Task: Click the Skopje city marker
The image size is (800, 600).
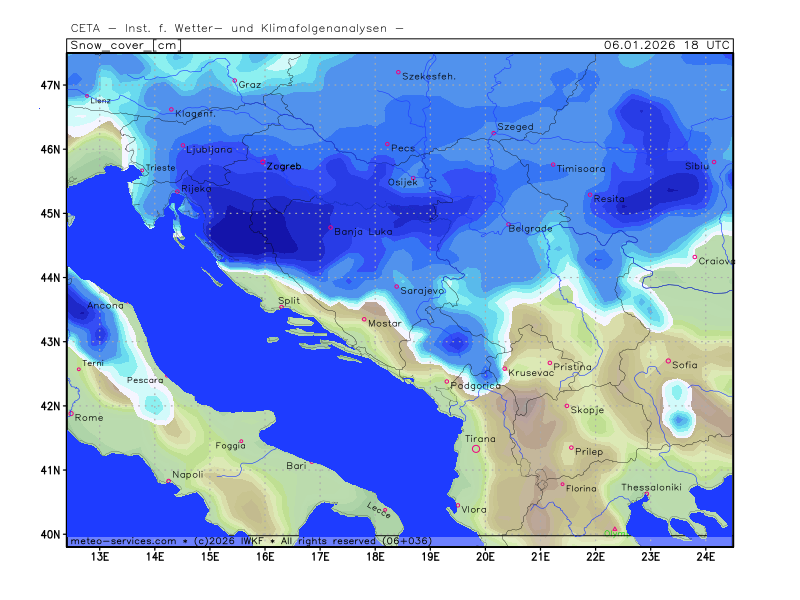Action: tap(567, 406)
